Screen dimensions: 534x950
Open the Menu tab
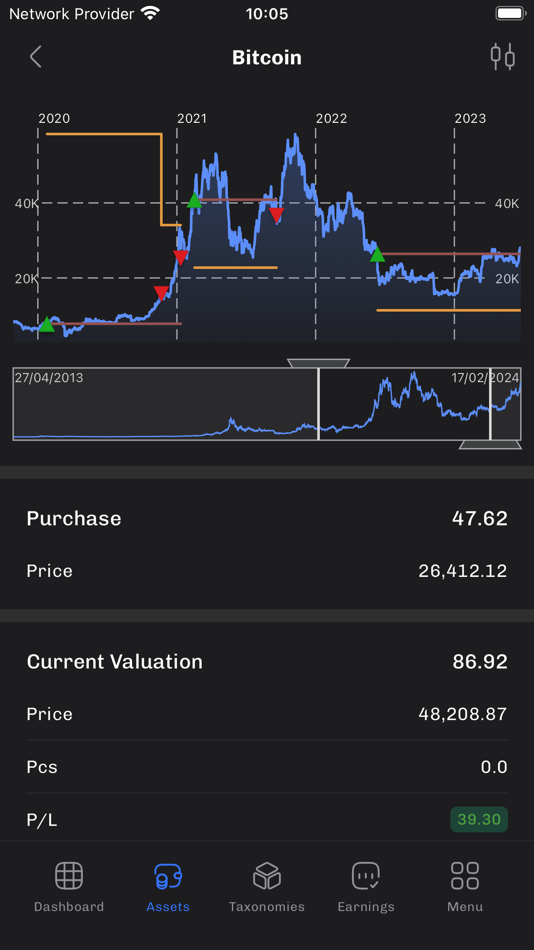tap(465, 887)
